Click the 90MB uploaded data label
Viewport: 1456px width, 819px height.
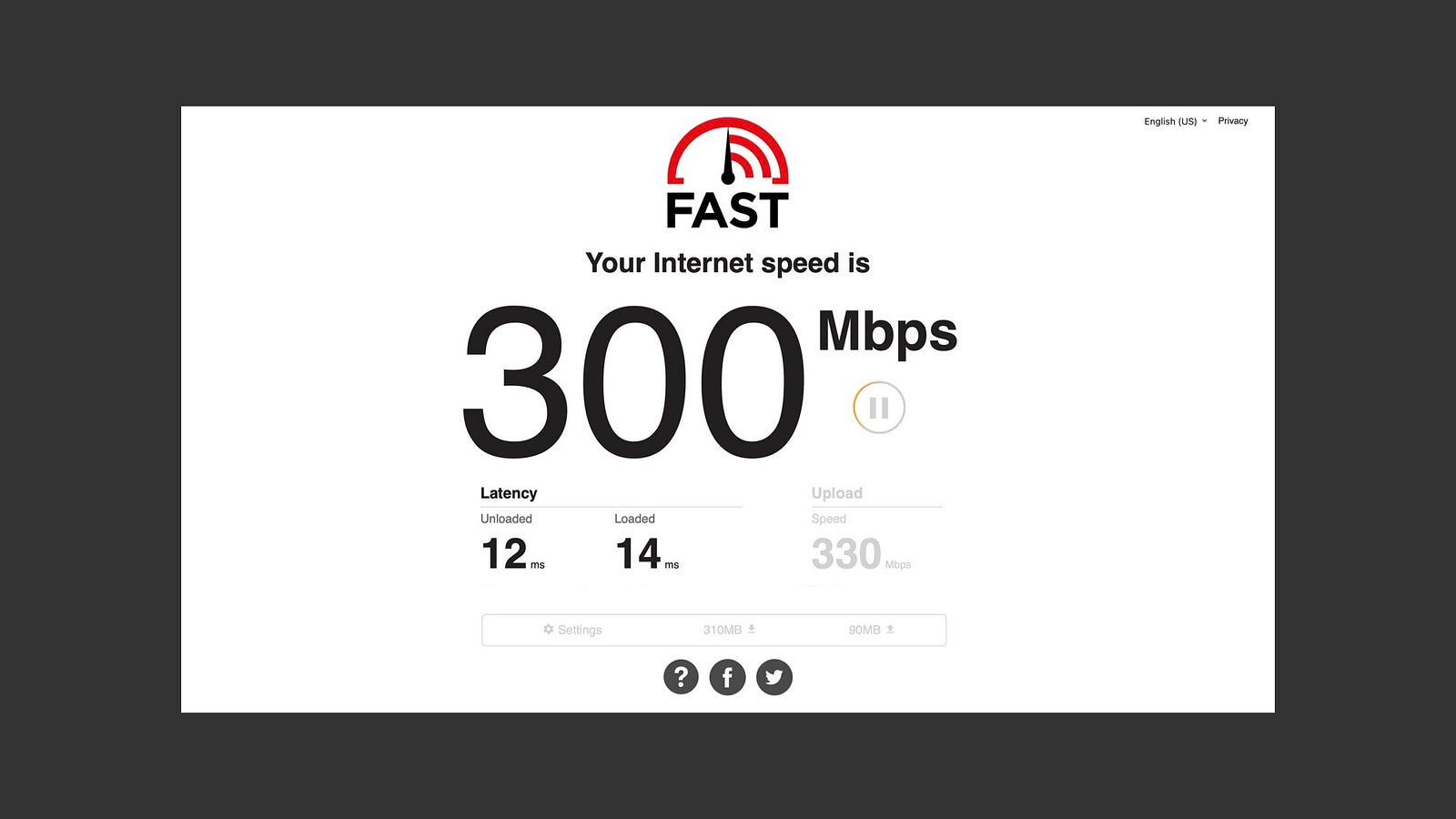(864, 630)
